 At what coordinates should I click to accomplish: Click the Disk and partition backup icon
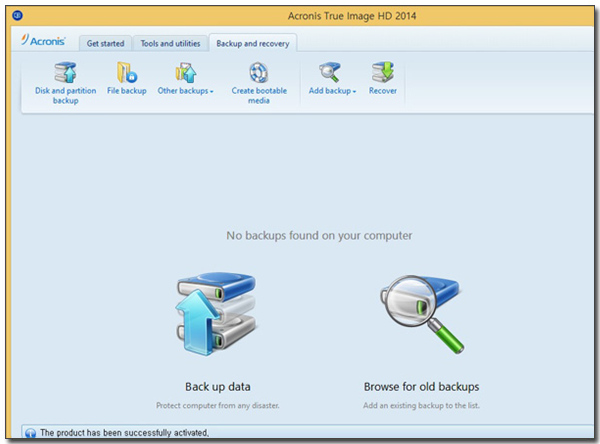tap(65, 72)
